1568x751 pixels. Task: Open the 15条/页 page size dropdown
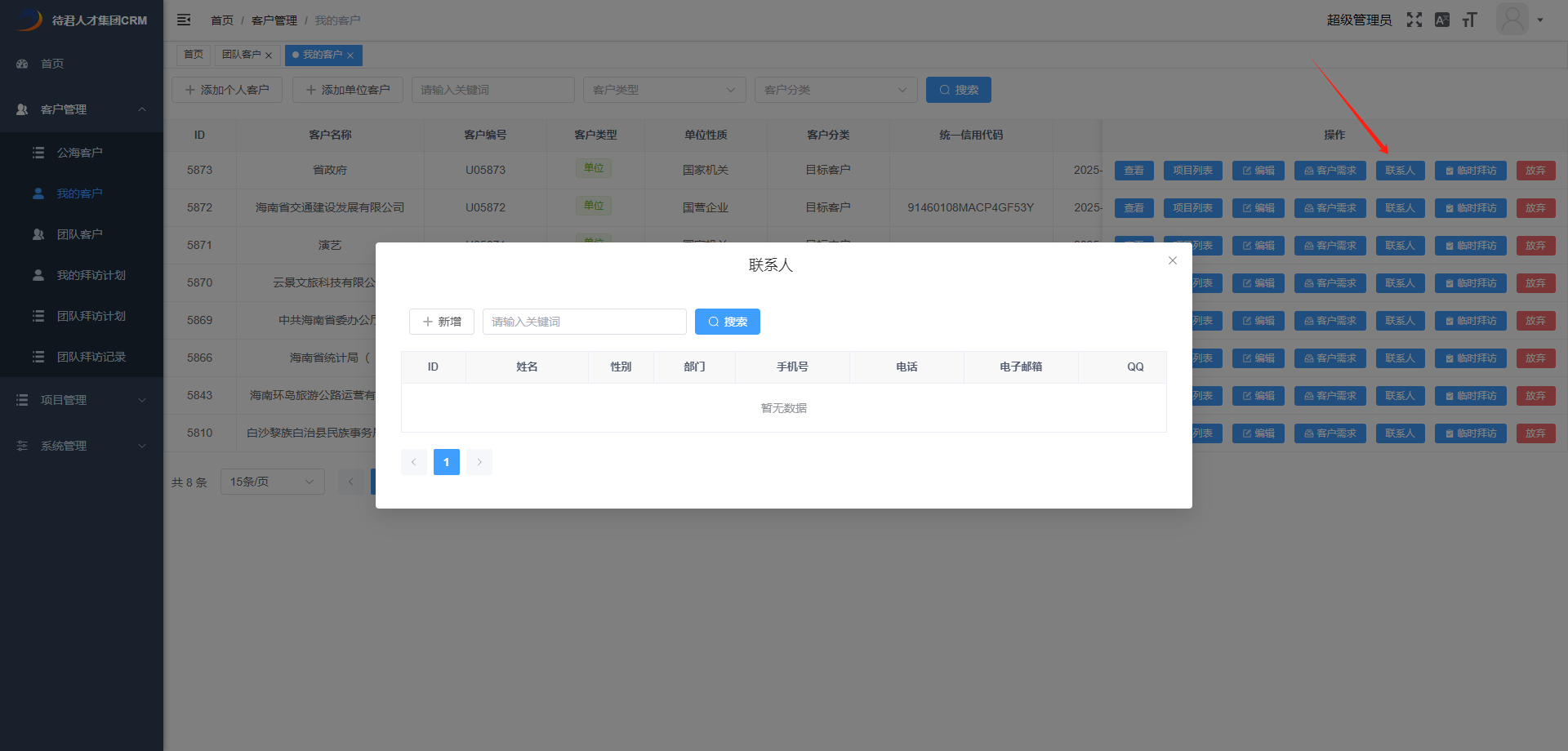(x=273, y=482)
